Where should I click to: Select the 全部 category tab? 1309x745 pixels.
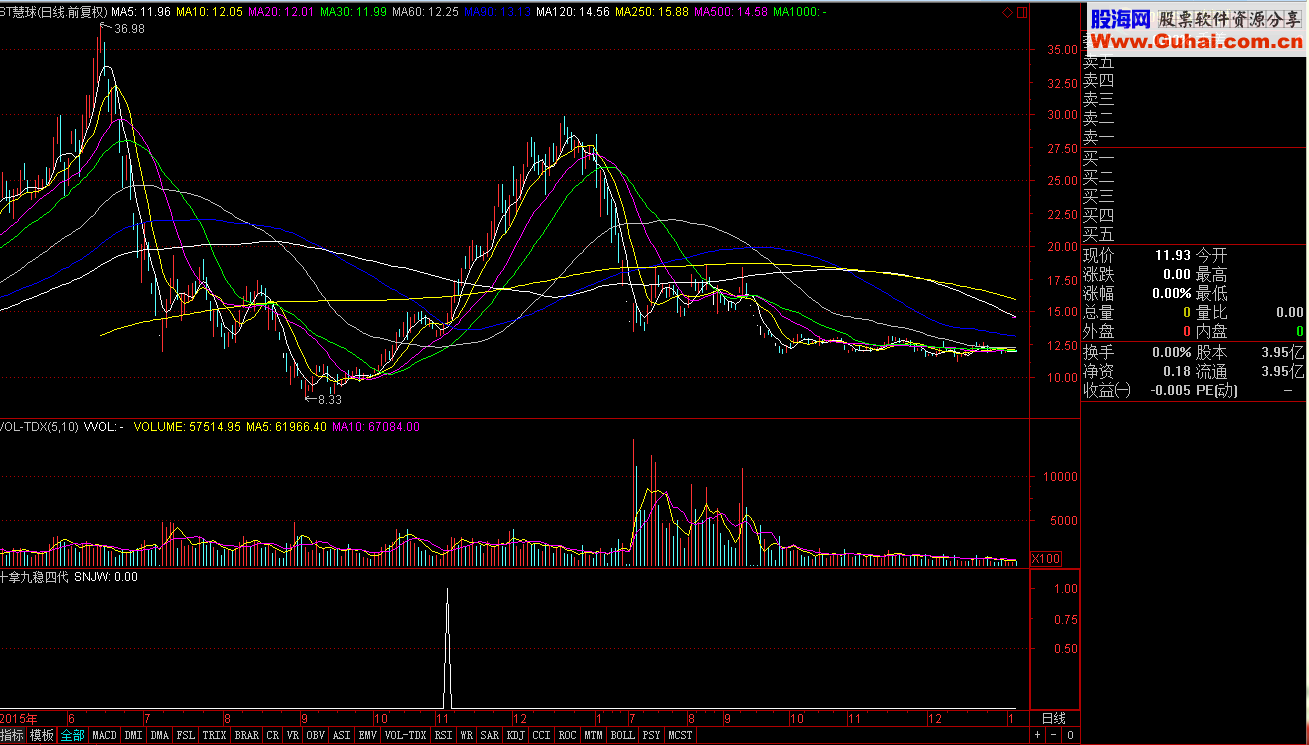pos(72,735)
